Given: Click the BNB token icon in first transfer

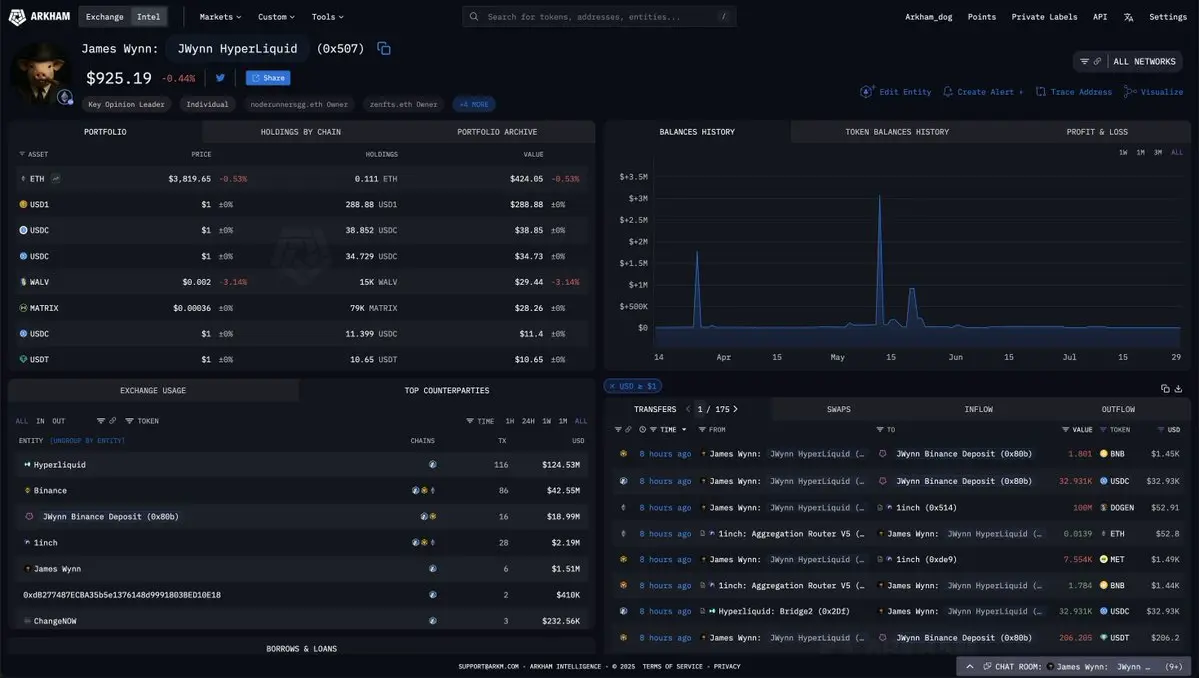Looking at the screenshot, I should [x=1103, y=453].
